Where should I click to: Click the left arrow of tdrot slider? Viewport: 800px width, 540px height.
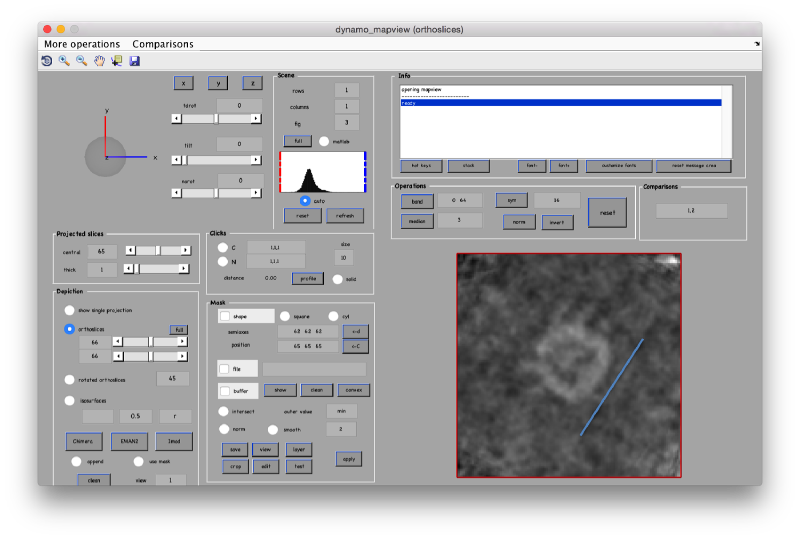pyautogui.click(x=177, y=118)
